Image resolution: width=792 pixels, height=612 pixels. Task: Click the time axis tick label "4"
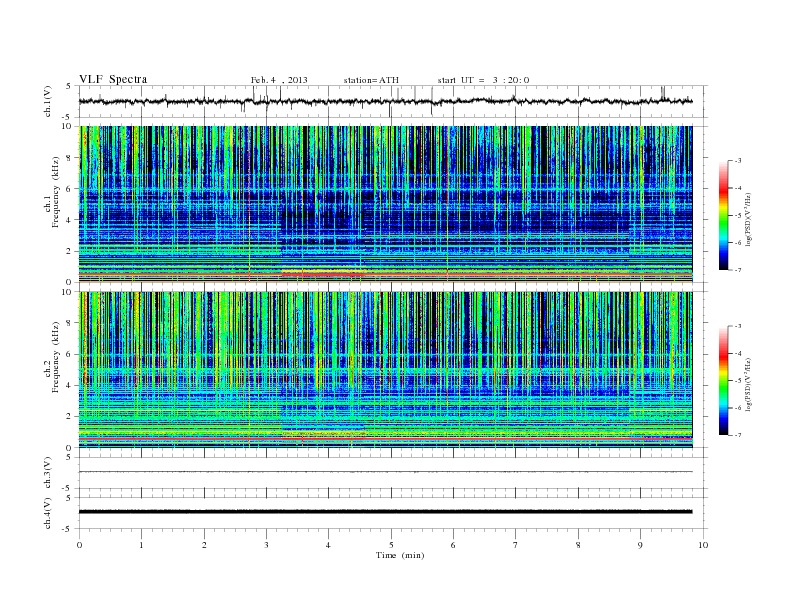point(328,545)
